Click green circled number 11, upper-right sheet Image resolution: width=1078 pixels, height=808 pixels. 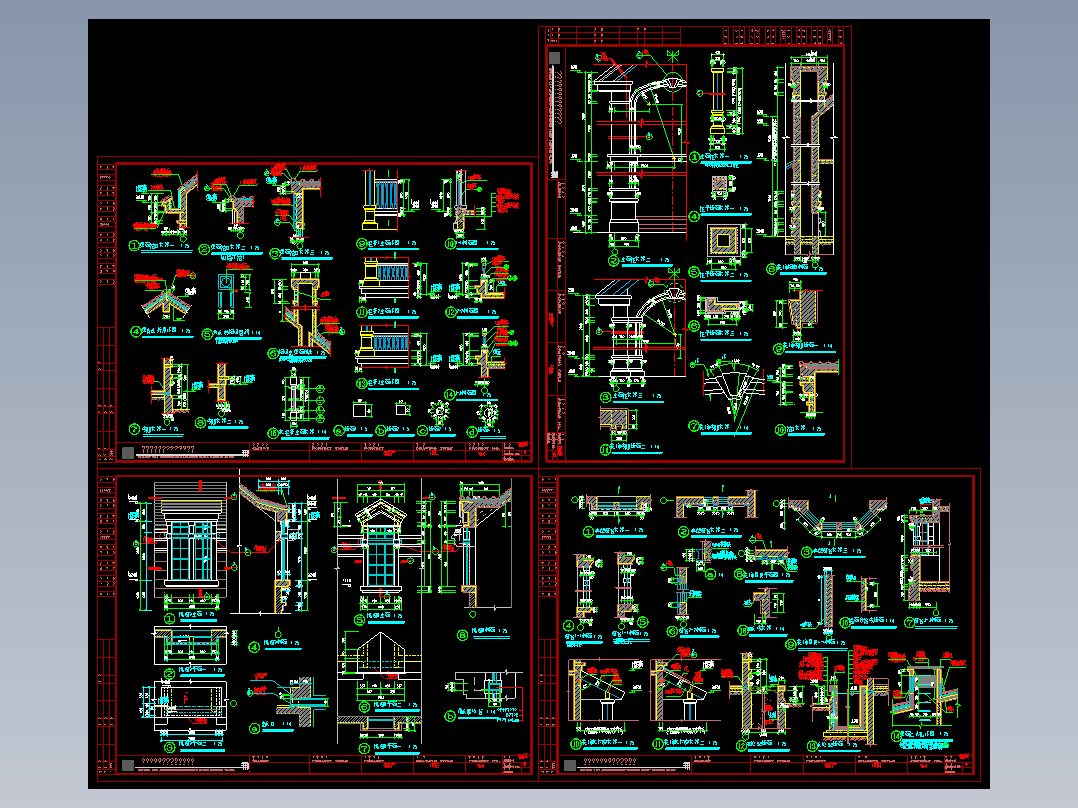click(605, 450)
